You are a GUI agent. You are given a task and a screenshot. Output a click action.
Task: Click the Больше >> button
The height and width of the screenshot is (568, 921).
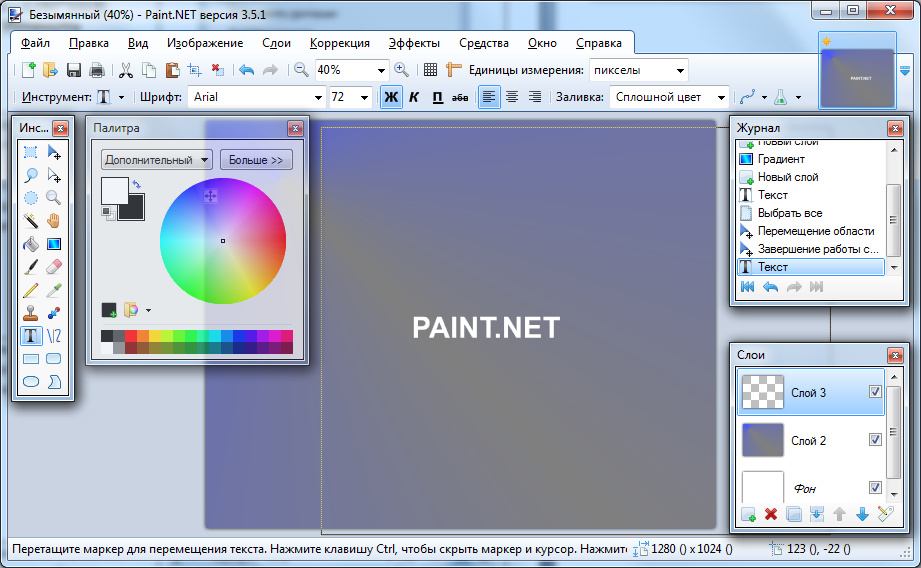point(256,160)
